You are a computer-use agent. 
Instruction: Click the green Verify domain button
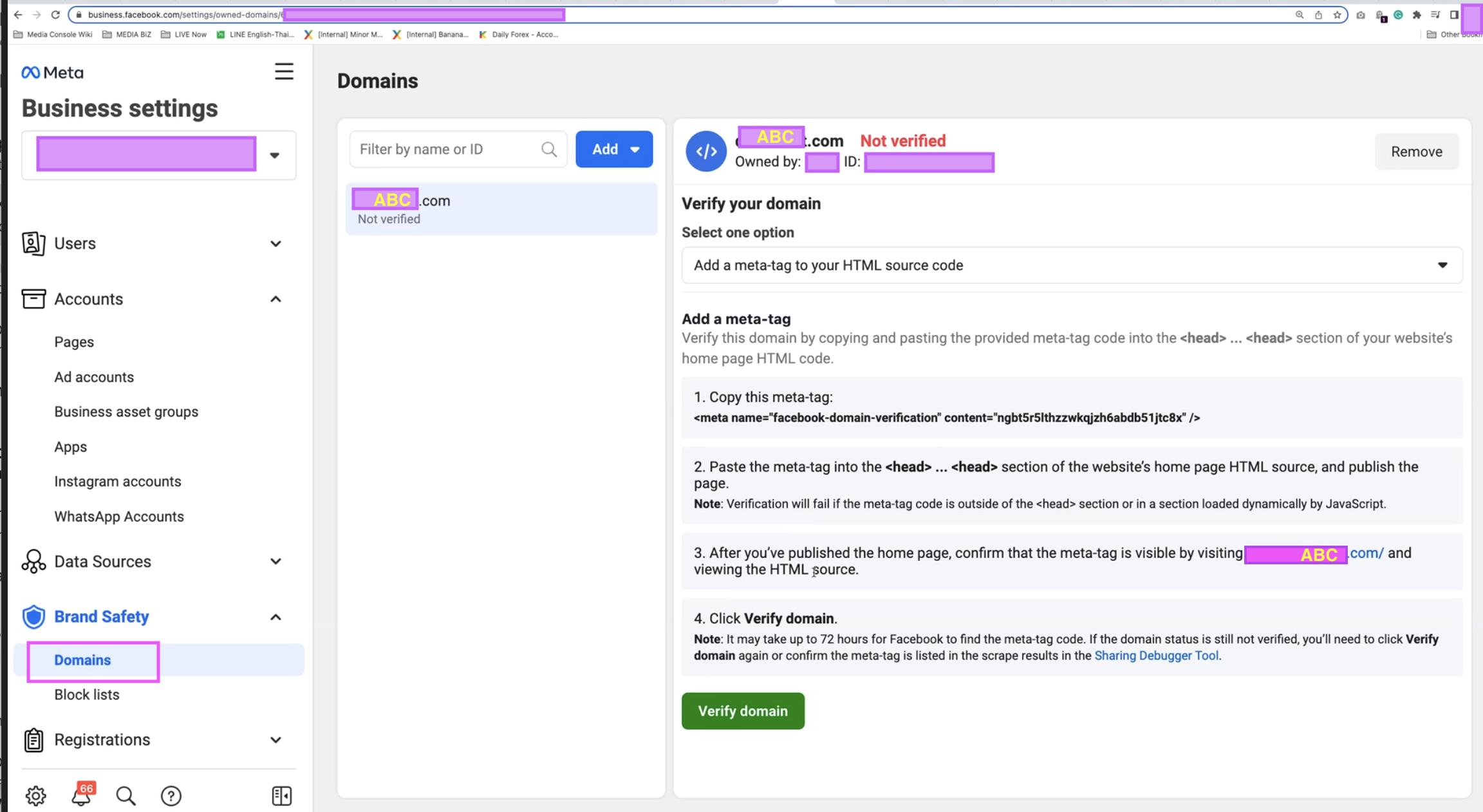click(x=743, y=711)
